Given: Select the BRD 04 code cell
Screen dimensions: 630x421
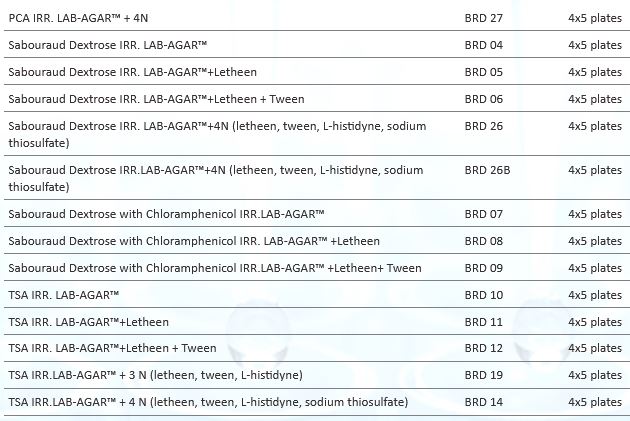Looking at the screenshot, I should (x=484, y=45).
